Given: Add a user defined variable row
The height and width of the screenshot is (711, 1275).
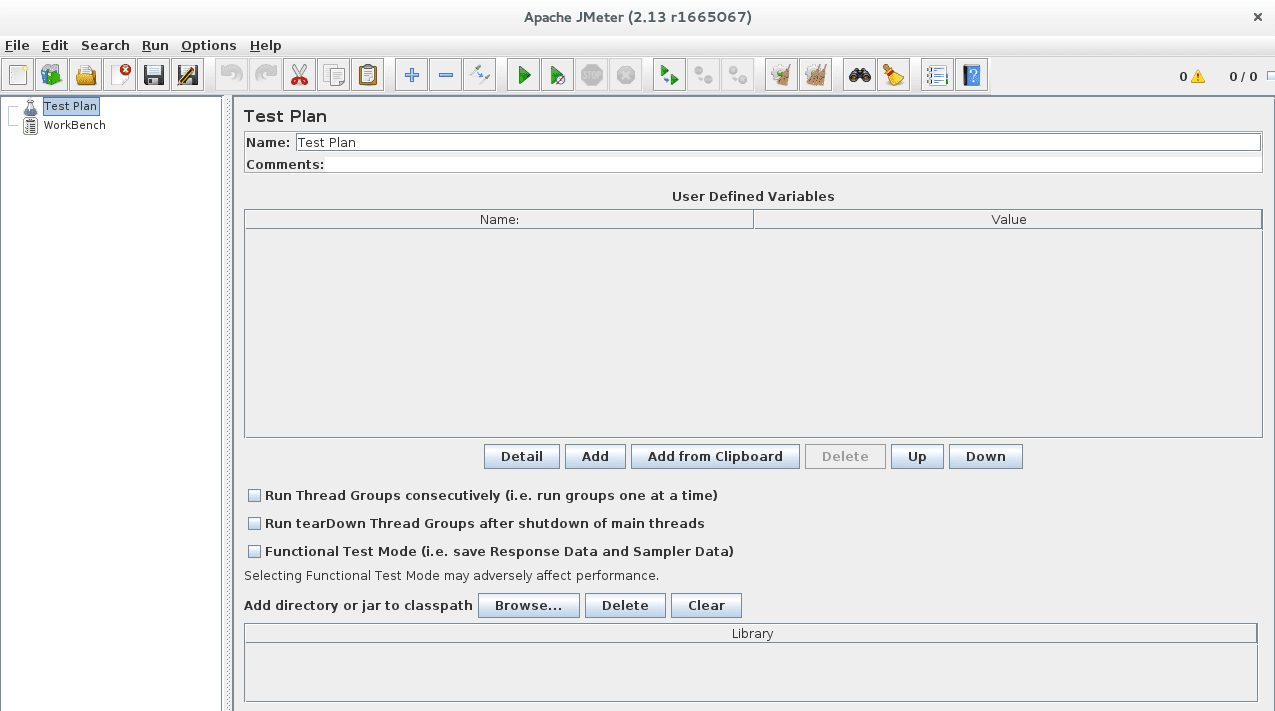Looking at the screenshot, I should click(x=595, y=456).
